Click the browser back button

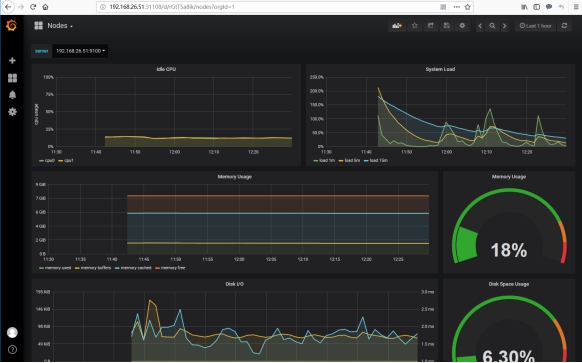point(8,7)
